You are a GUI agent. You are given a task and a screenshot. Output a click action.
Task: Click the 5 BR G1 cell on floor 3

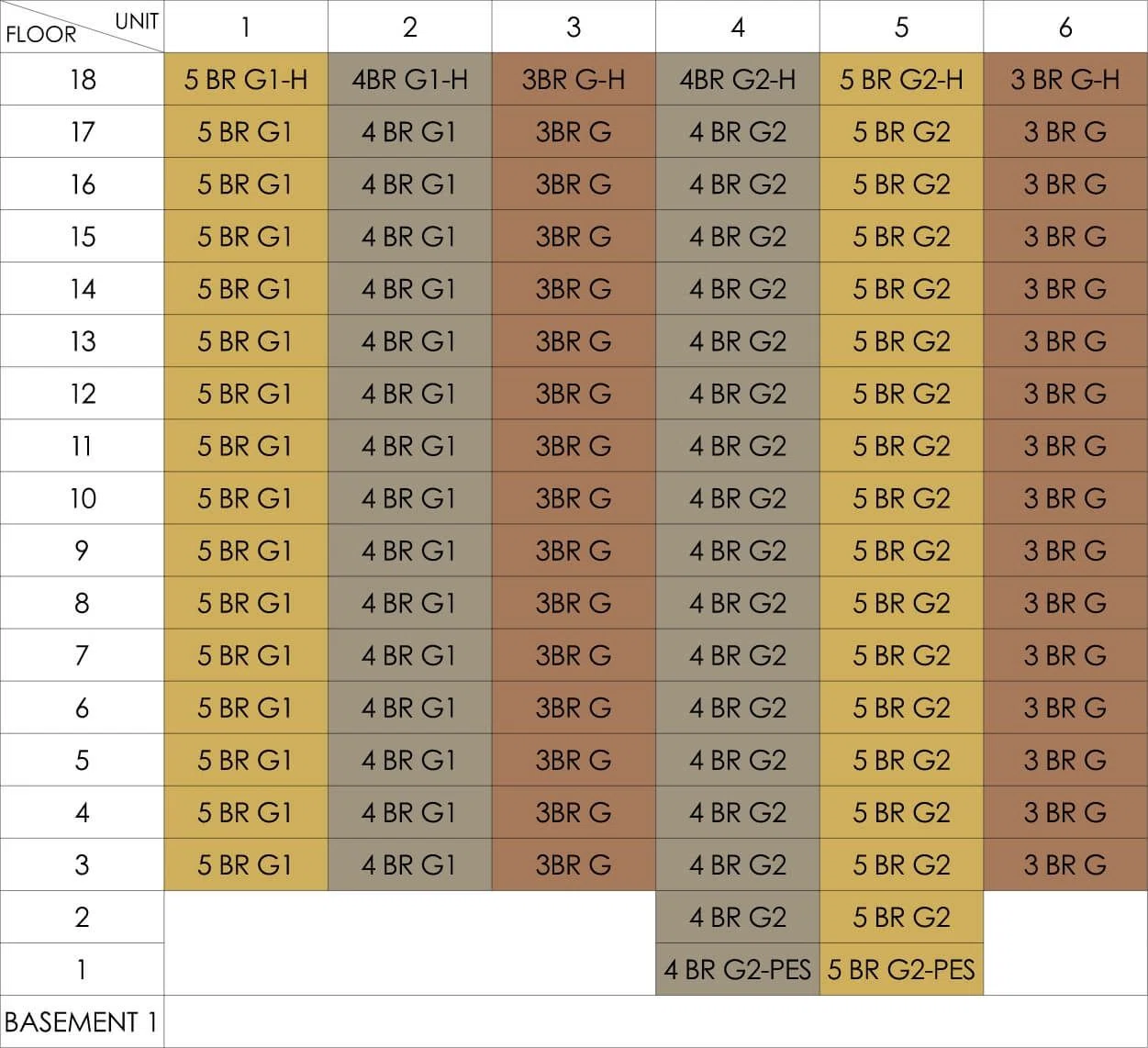[x=246, y=864]
